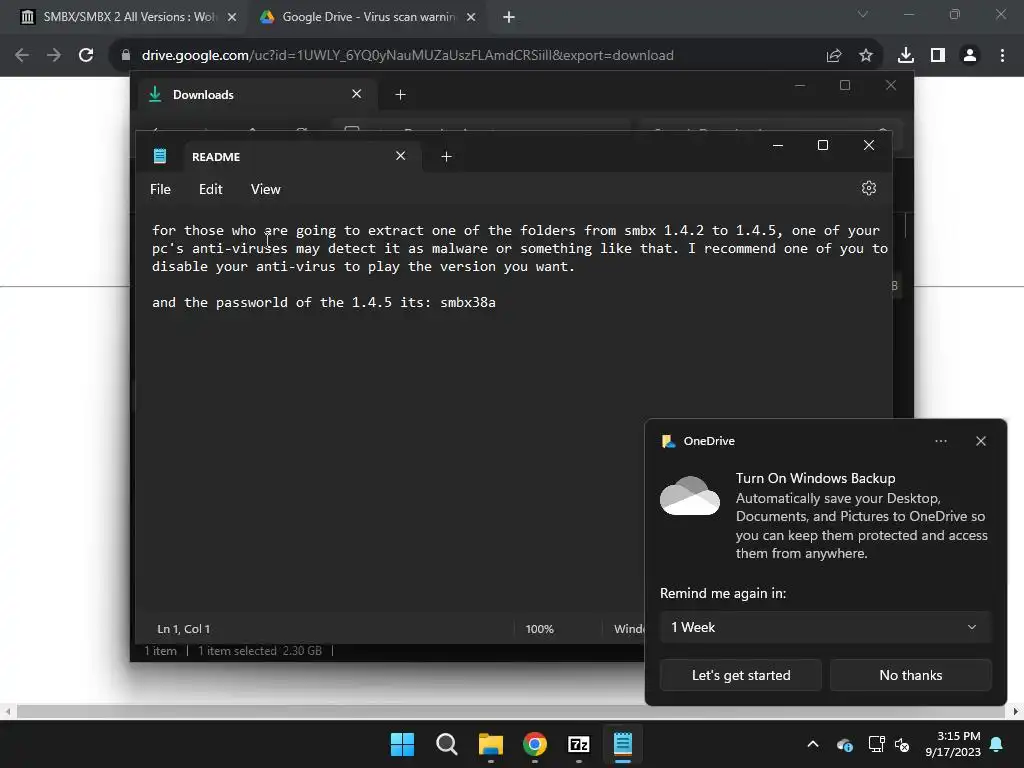Place the cursor in the README text area
The height and width of the screenshot is (768, 1024).
513,411
